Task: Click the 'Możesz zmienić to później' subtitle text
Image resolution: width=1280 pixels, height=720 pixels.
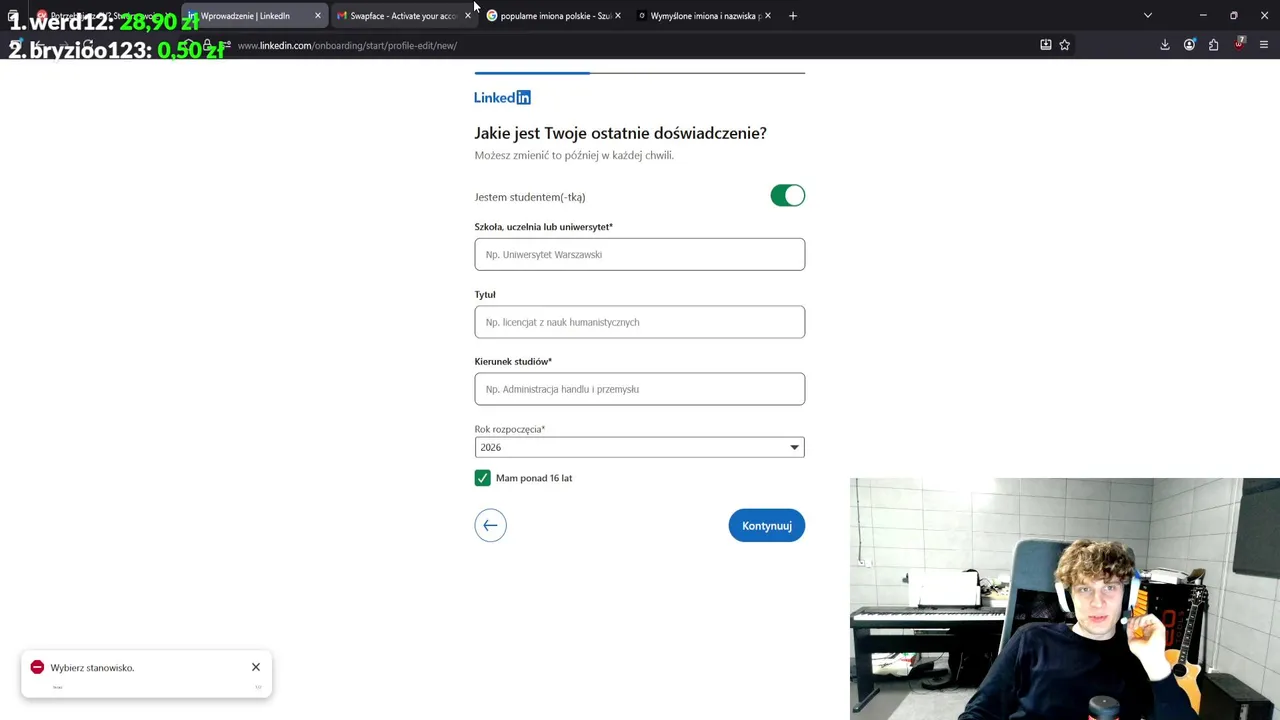Action: [574, 155]
